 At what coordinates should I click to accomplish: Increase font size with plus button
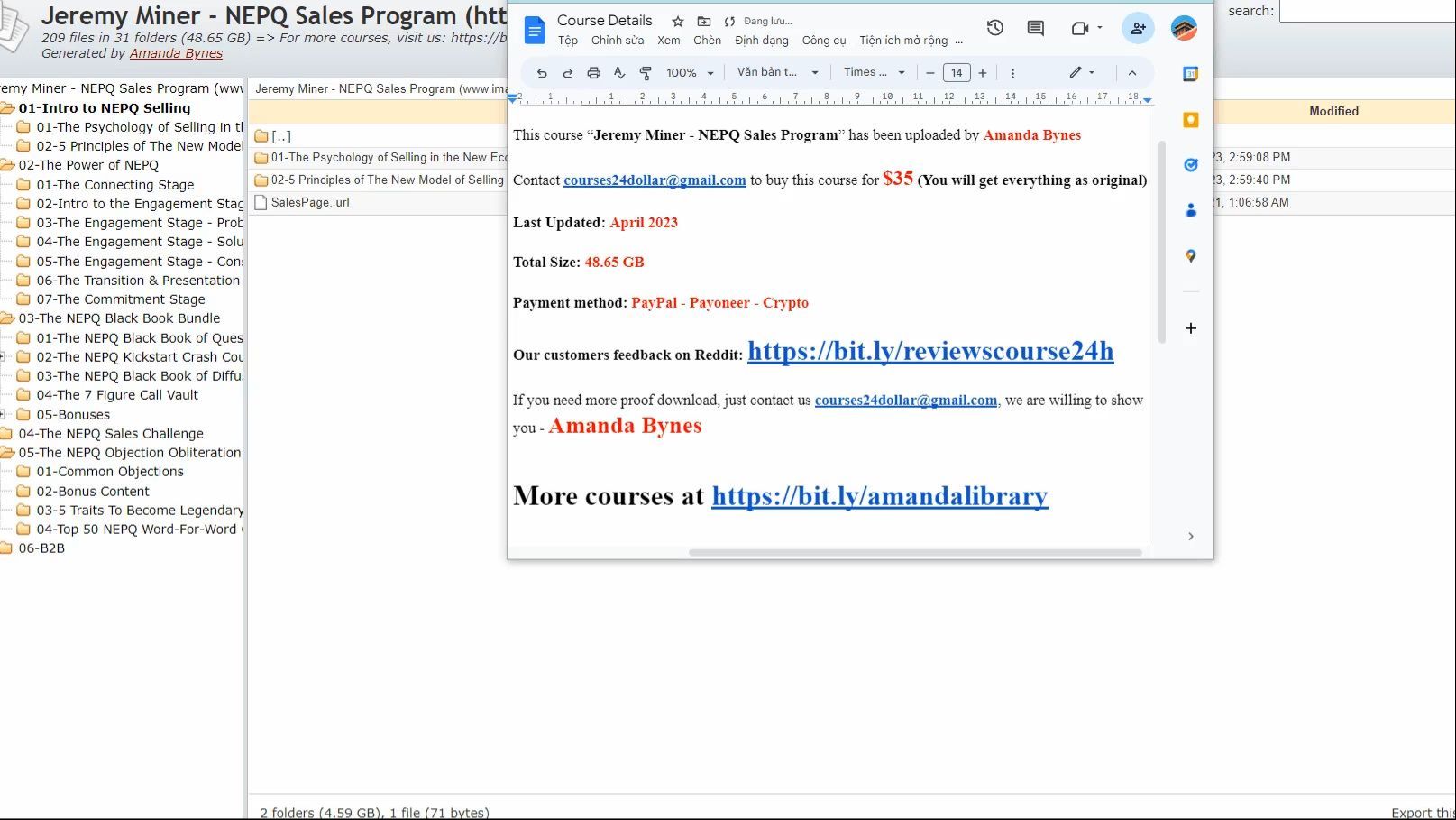coord(983,73)
